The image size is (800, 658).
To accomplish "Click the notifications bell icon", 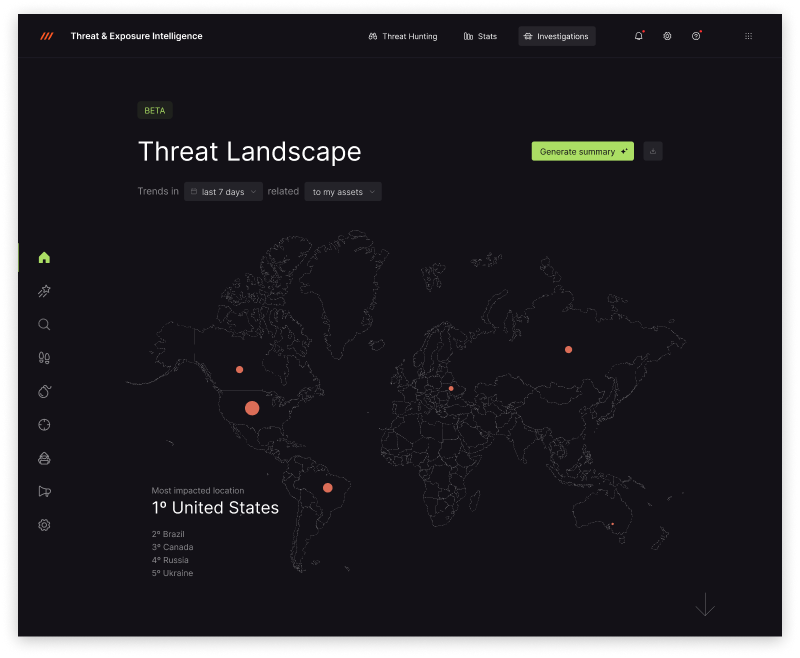I will pos(639,37).
